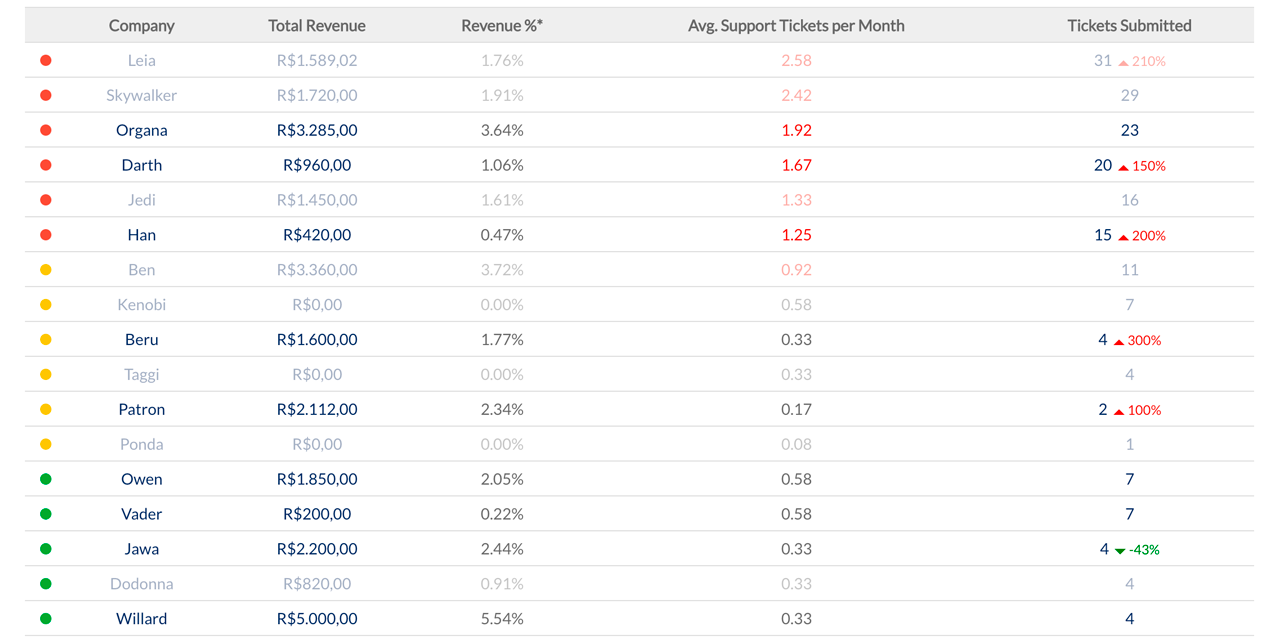Screen dimensions: 1280x640
Task: Click the red status dot for Leia
Action: pyautogui.click(x=45, y=60)
